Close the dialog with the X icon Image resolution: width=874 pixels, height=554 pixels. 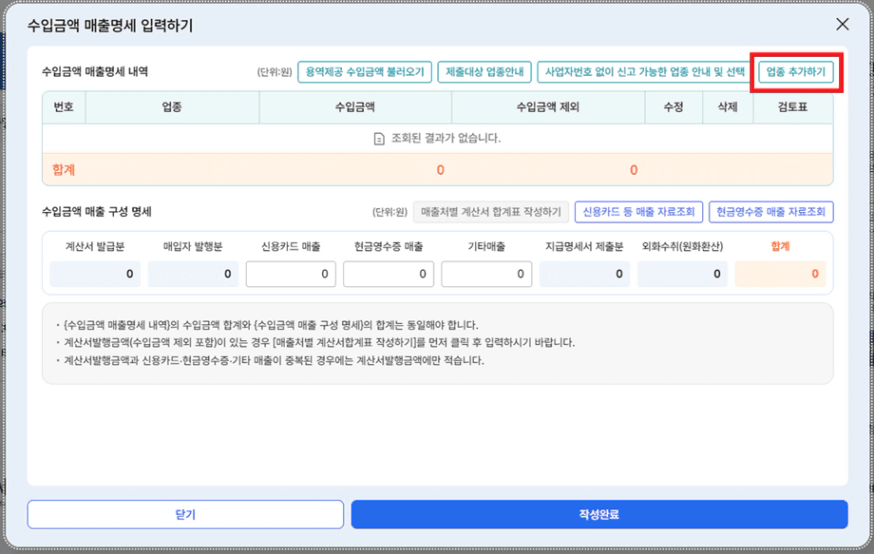[842, 24]
